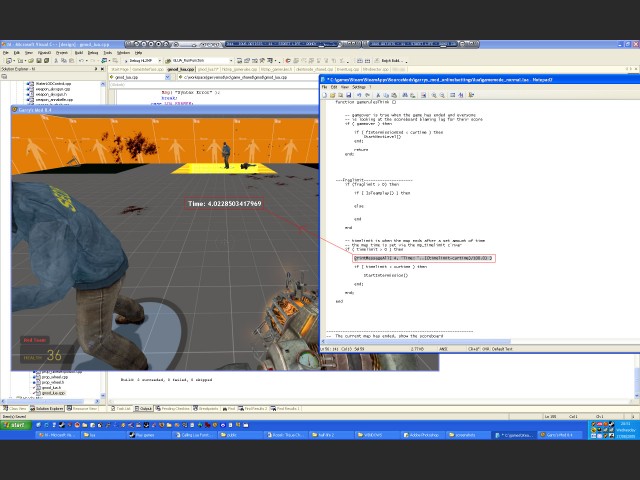Viewport: 640px width, 480px height.
Task: Switch to the Resource View tab
Action: tap(82, 409)
